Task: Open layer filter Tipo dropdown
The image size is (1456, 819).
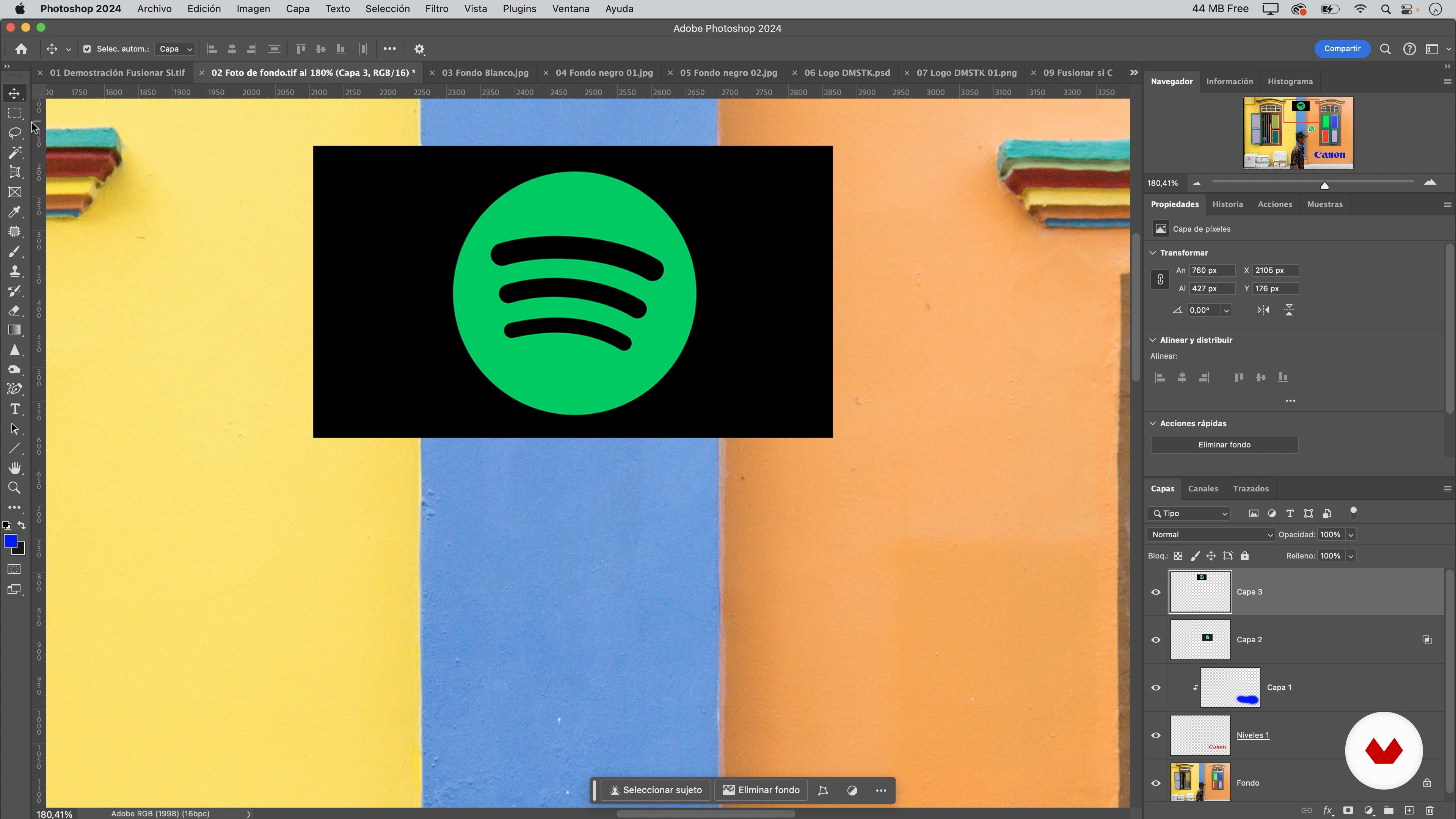Action: click(x=1189, y=513)
